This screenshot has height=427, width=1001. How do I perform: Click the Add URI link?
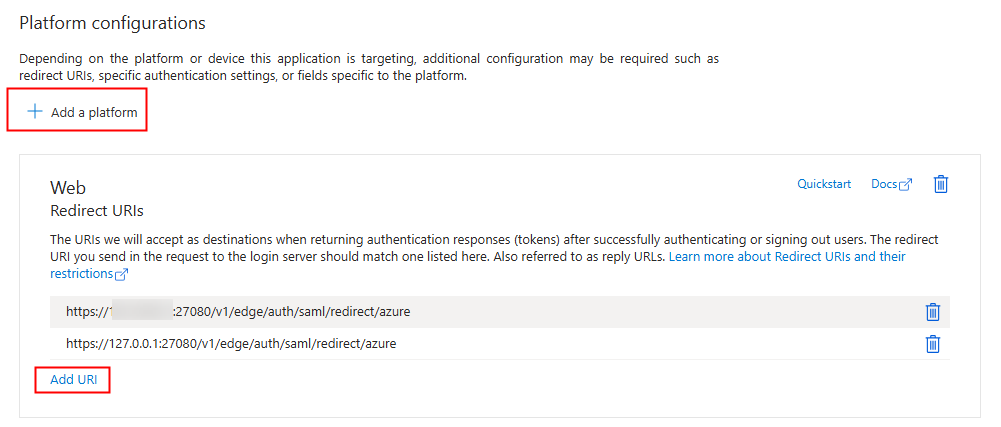[74, 379]
